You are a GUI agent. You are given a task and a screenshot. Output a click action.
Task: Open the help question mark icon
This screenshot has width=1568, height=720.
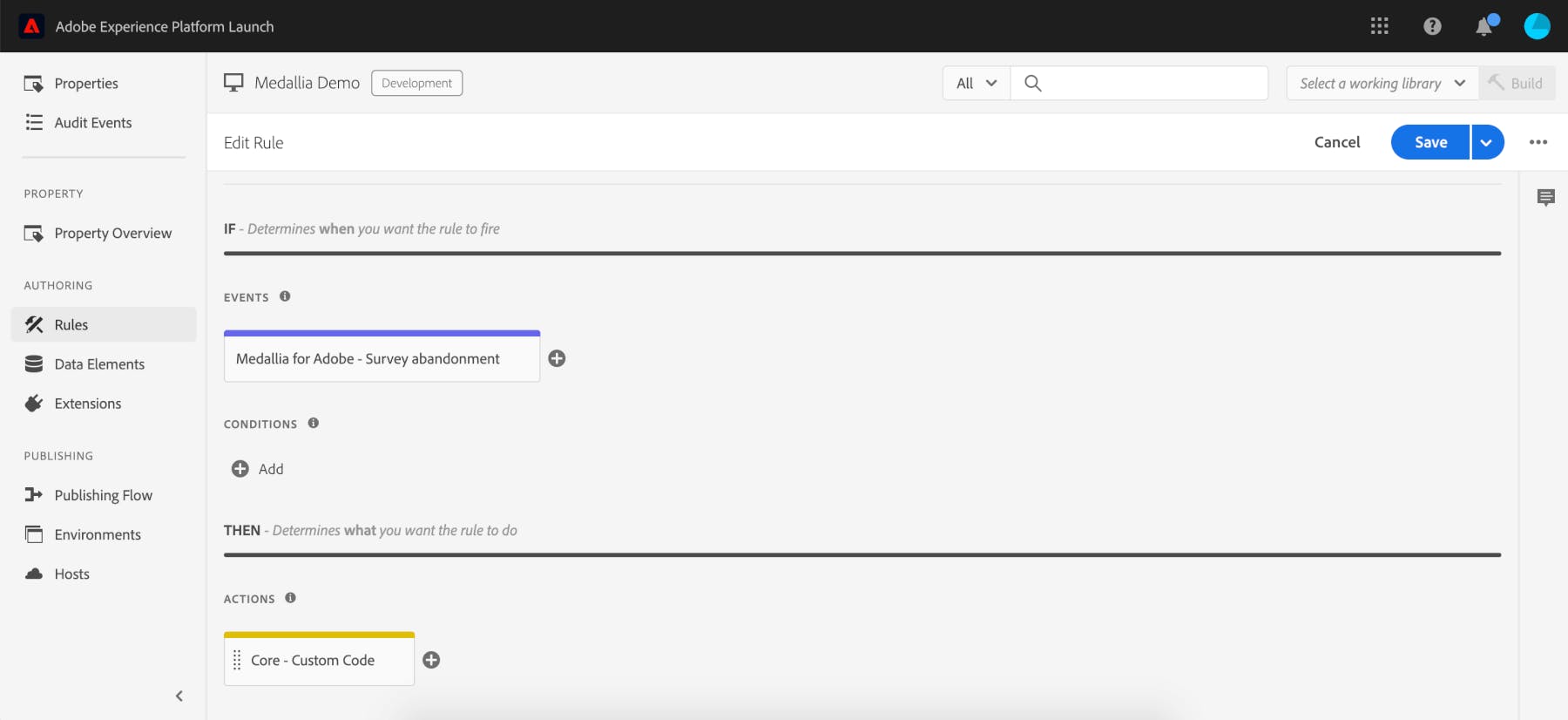[1432, 26]
